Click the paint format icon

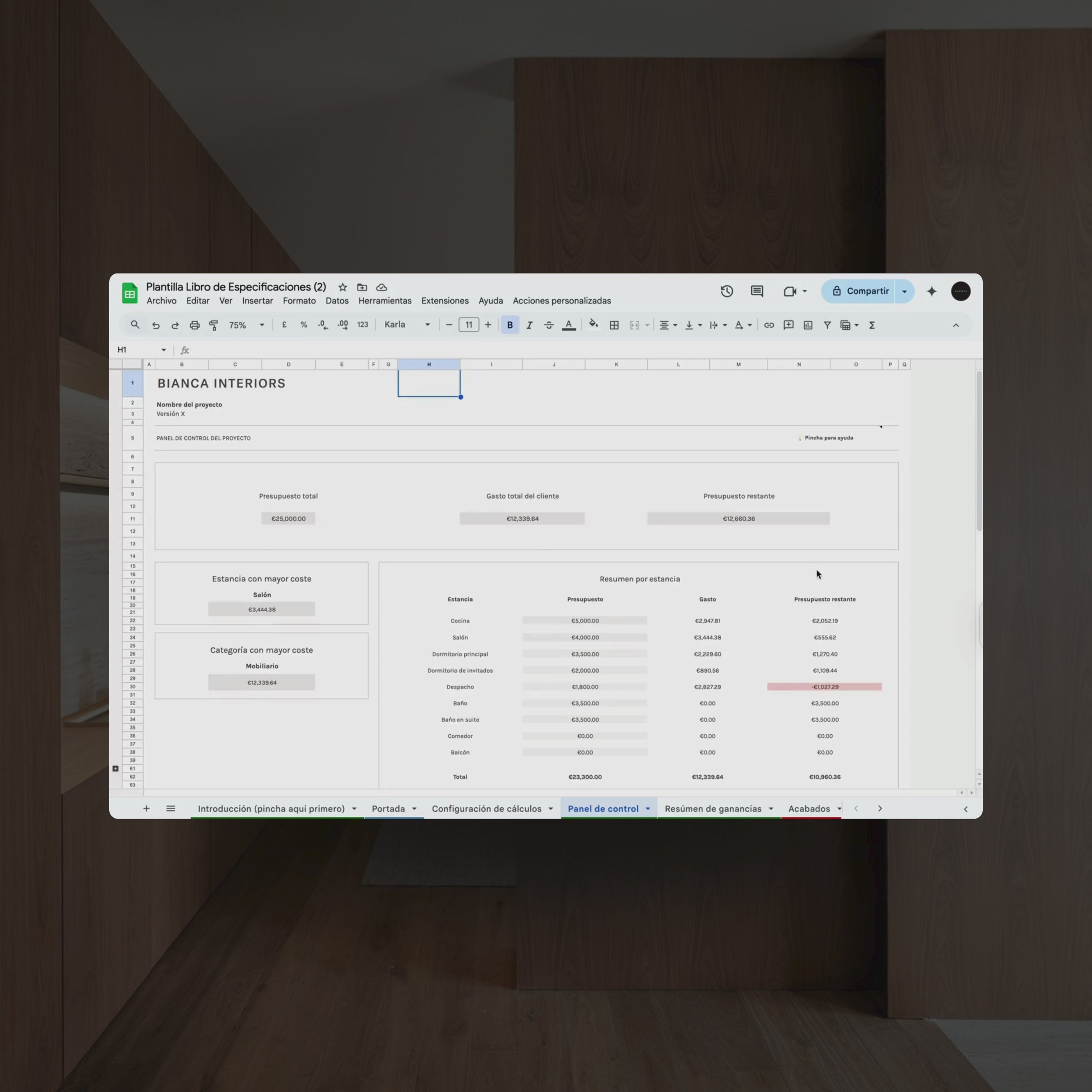coord(214,325)
